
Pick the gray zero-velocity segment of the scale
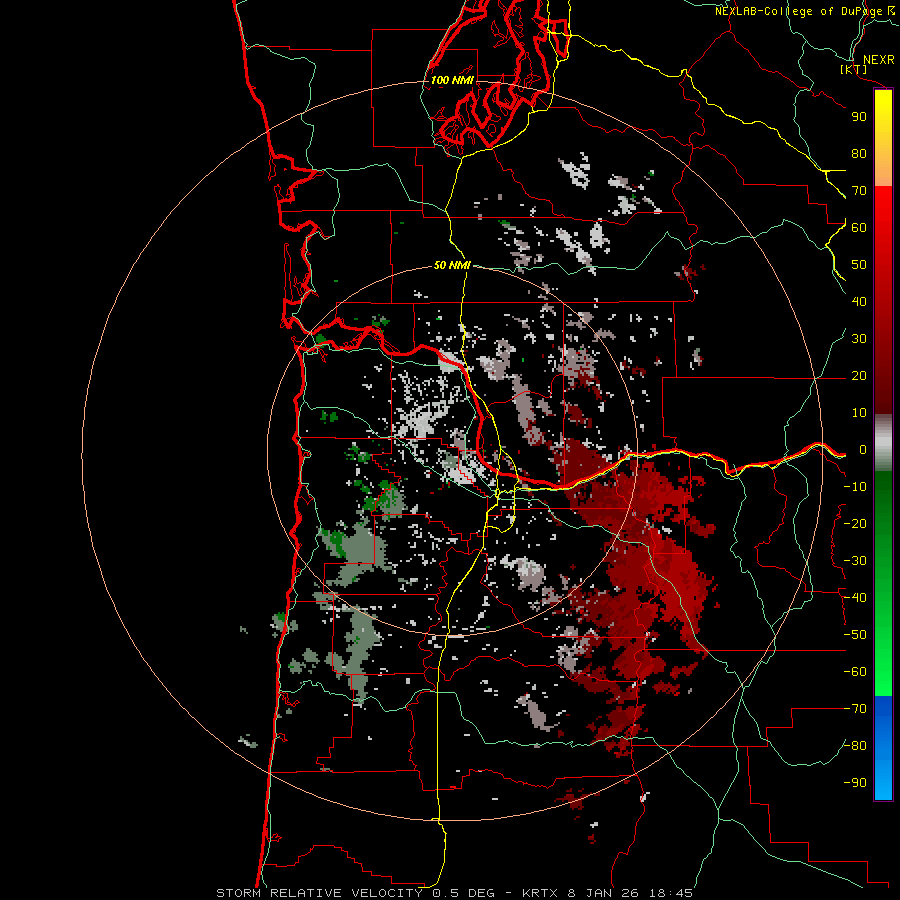(883, 443)
